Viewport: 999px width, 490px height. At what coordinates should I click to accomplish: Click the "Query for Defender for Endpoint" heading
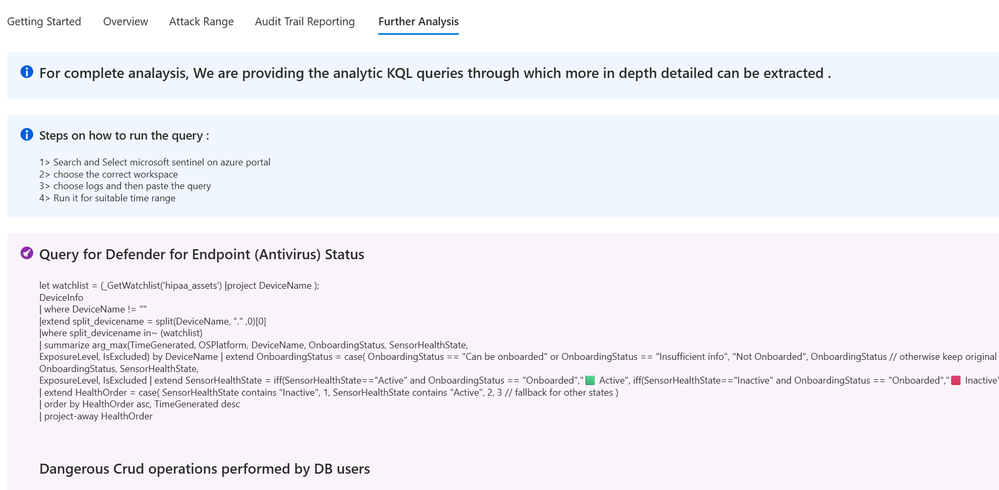pos(201,254)
